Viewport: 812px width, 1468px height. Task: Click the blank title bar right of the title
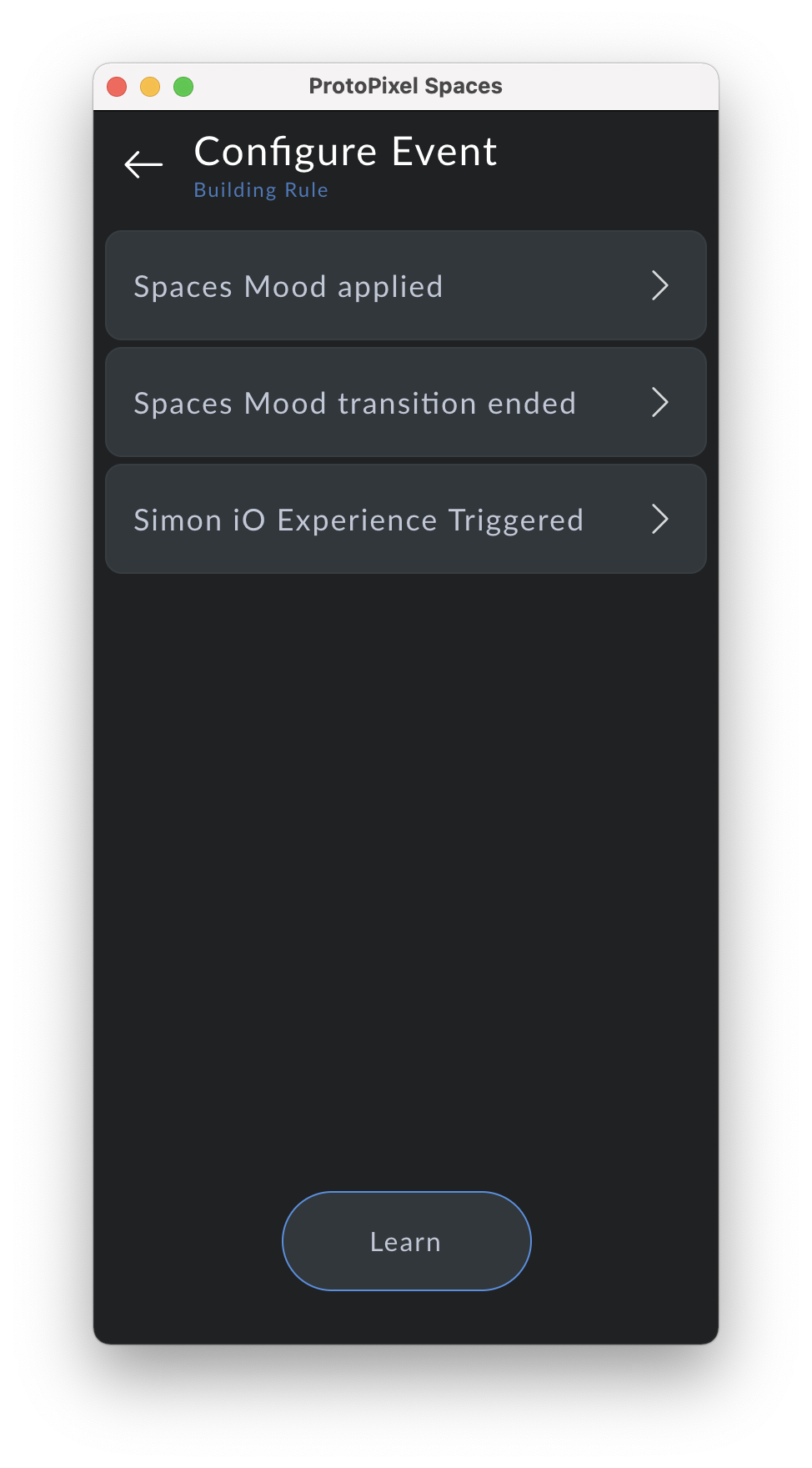617,86
